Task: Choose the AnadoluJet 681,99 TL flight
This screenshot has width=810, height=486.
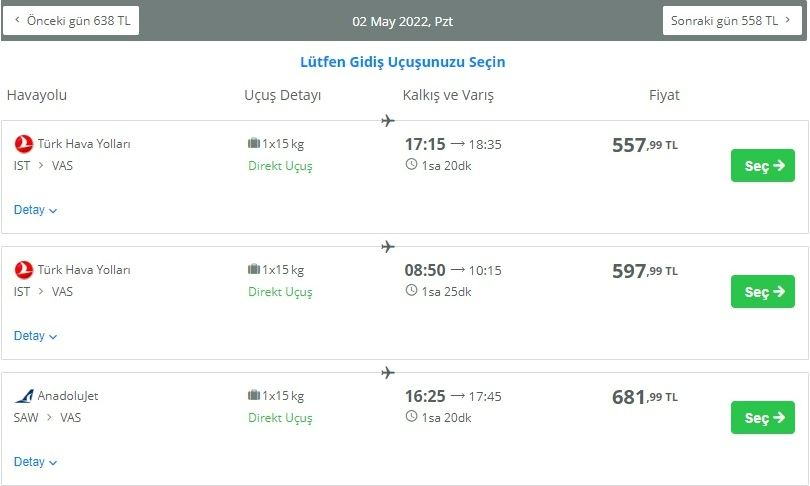Action: [x=762, y=418]
